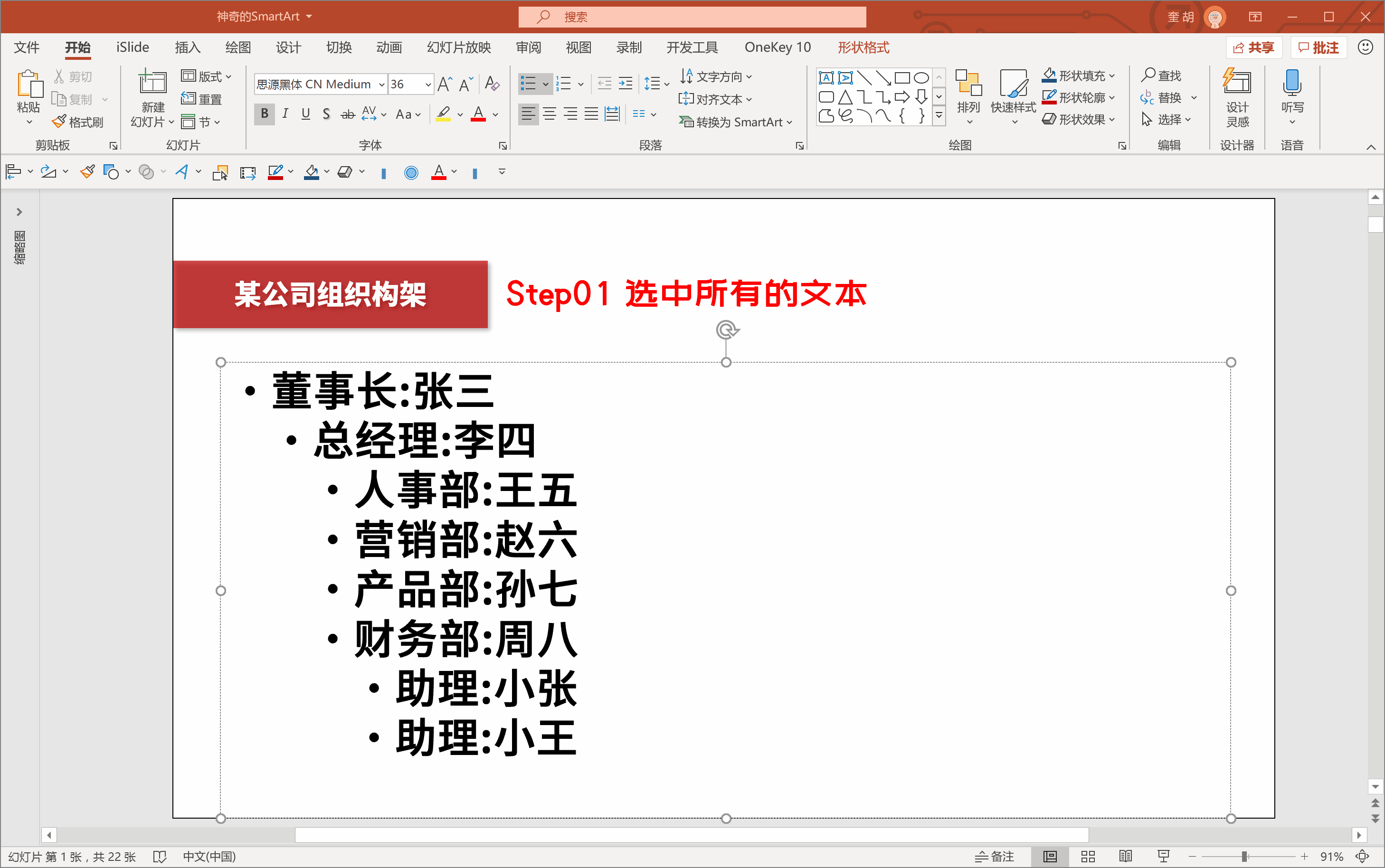Open the iSlide tab
Viewport: 1385px width, 868px height.
[132, 47]
